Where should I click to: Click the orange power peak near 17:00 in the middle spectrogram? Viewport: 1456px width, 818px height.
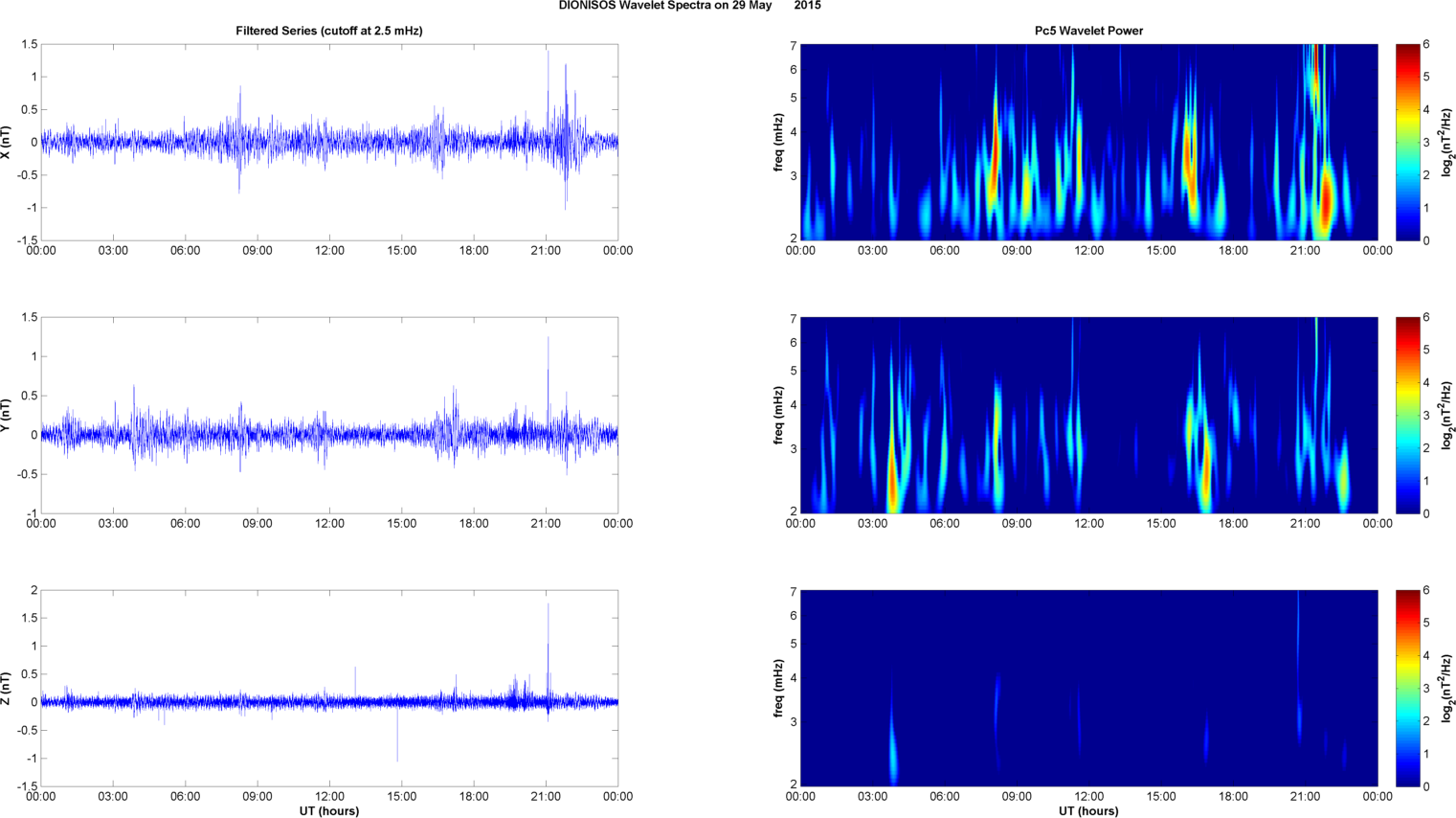[x=1205, y=474]
